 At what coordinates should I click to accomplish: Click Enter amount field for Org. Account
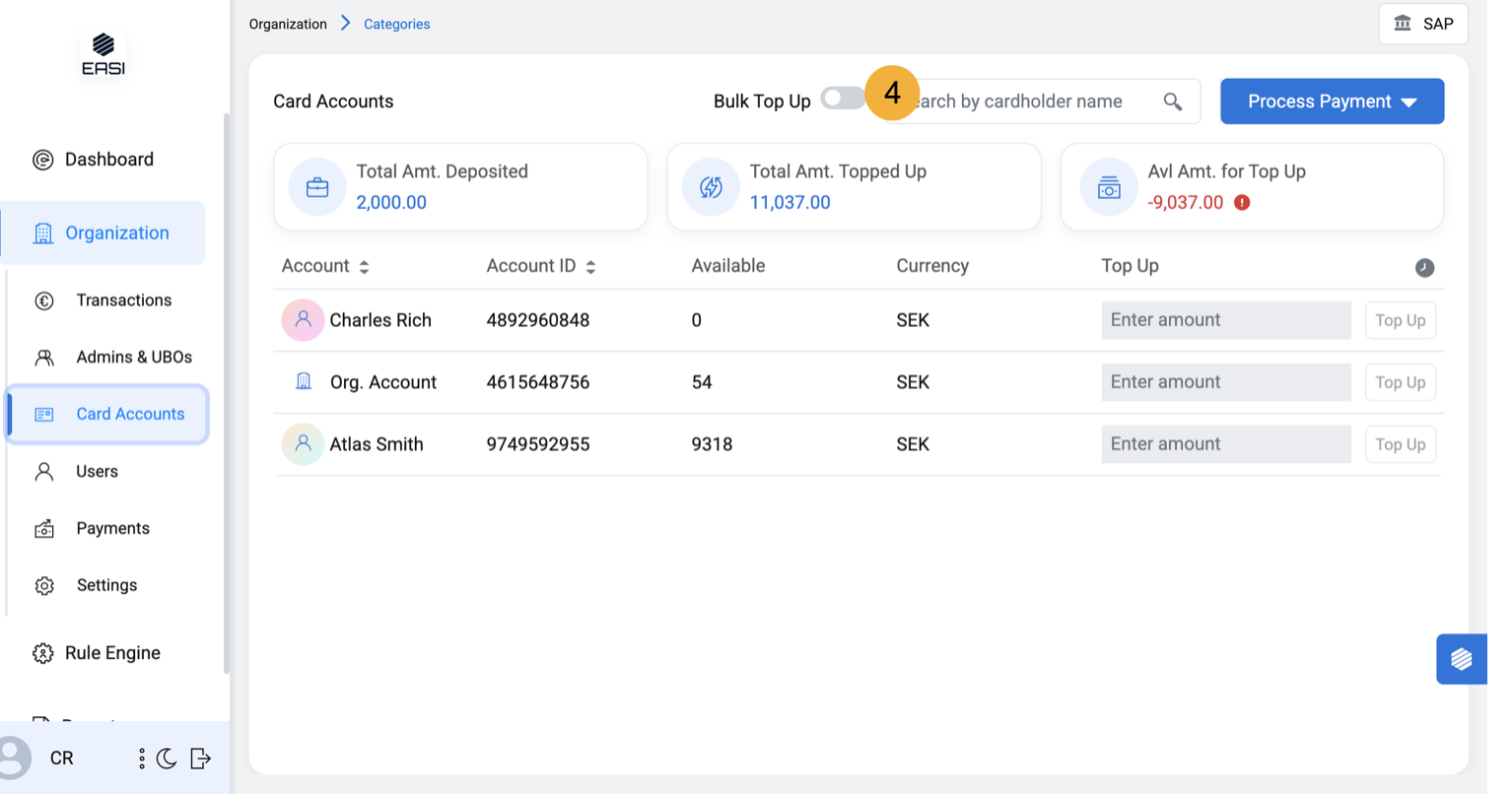(x=1224, y=382)
